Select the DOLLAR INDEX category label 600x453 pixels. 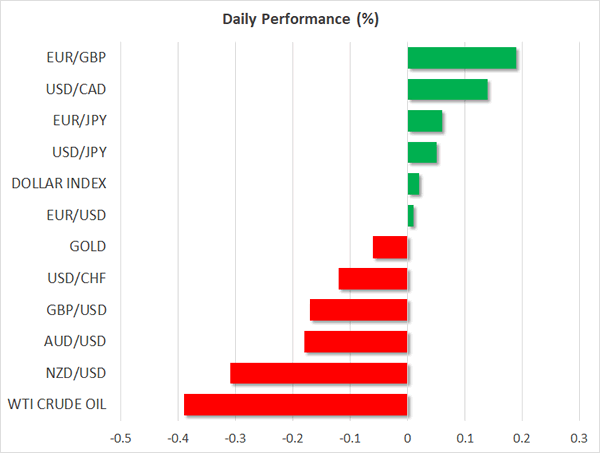pos(58,184)
